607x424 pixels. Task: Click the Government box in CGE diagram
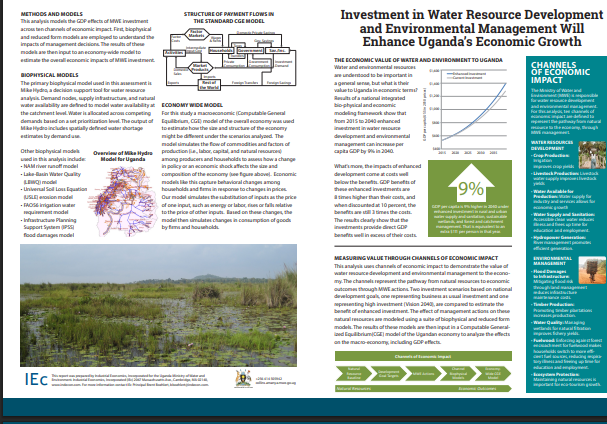[250, 50]
